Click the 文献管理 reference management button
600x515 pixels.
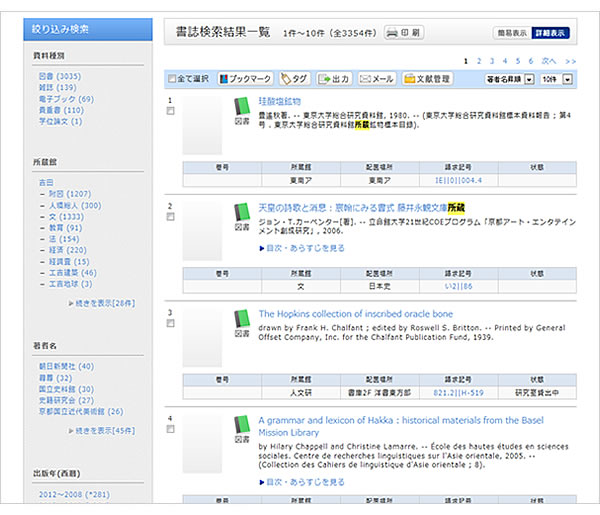(429, 77)
